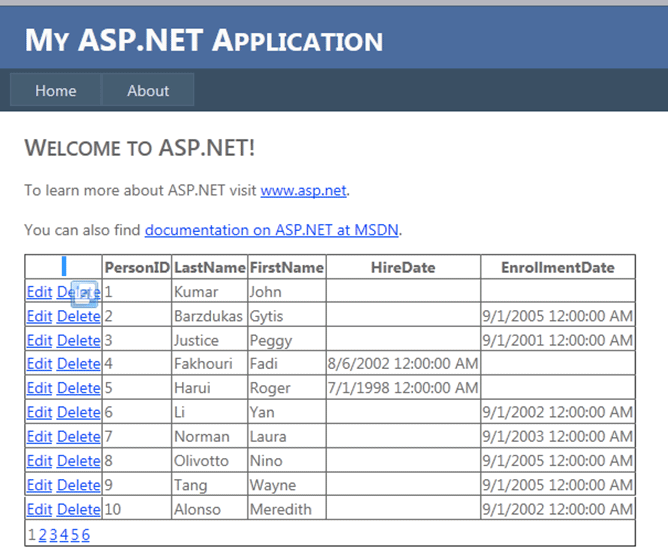Delete the Alonso Meredith row
Screen dimensions: 668x547
(78, 509)
